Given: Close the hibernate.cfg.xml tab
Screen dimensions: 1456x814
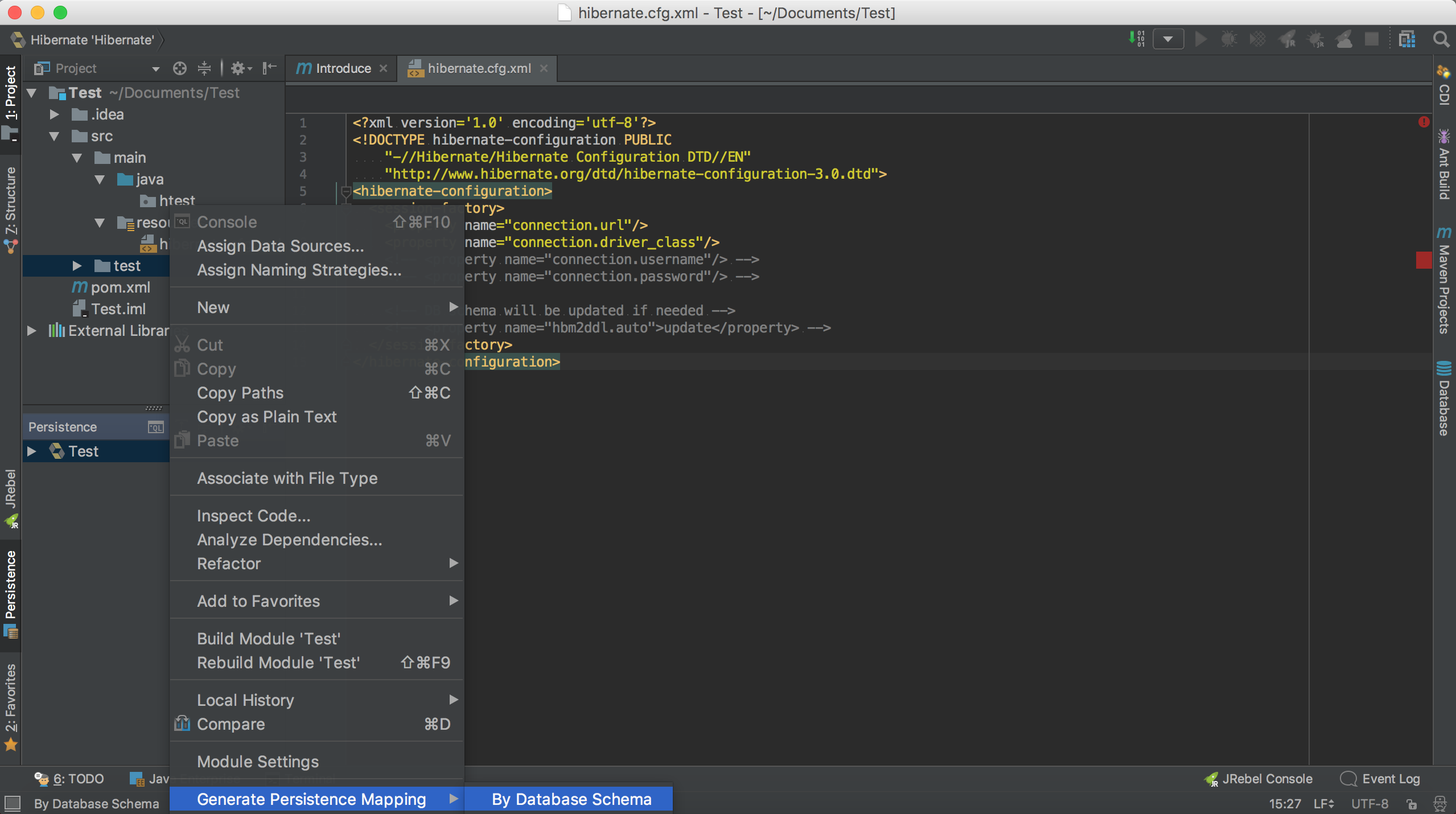Looking at the screenshot, I should tap(544, 68).
